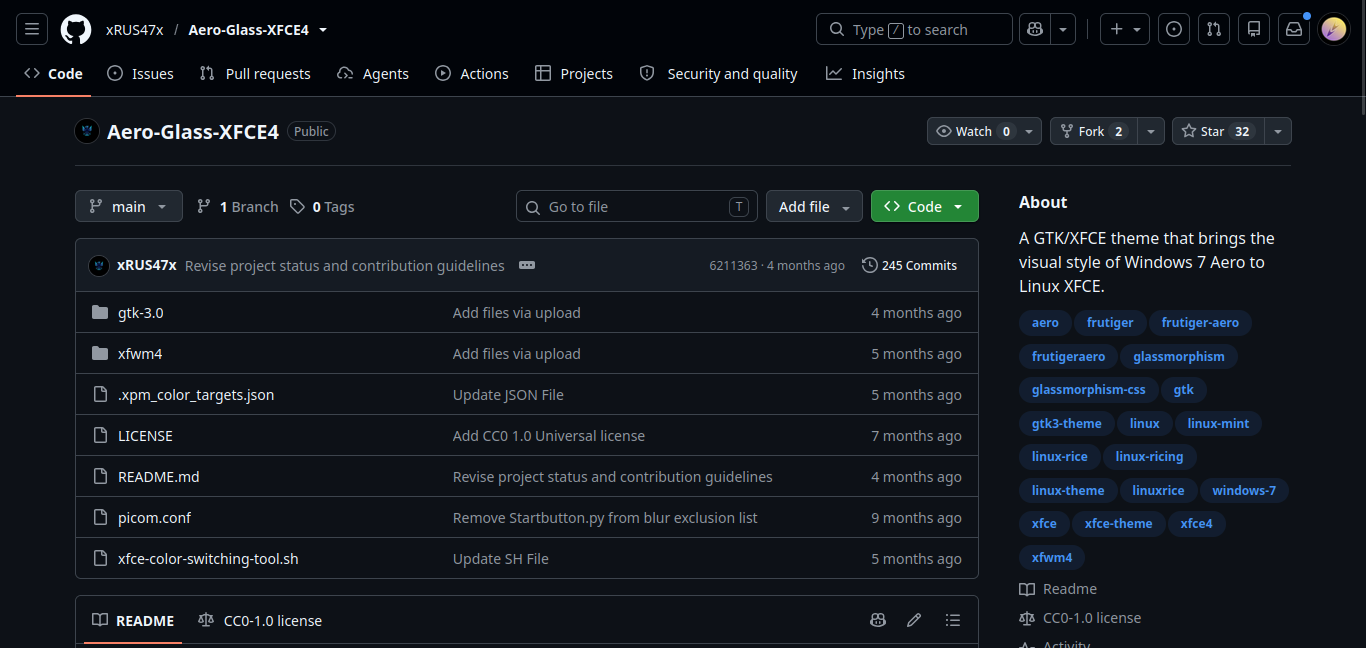Image resolution: width=1366 pixels, height=648 pixels.
Task: Expand the Star lists dropdown arrow
Action: pyautogui.click(x=1278, y=131)
